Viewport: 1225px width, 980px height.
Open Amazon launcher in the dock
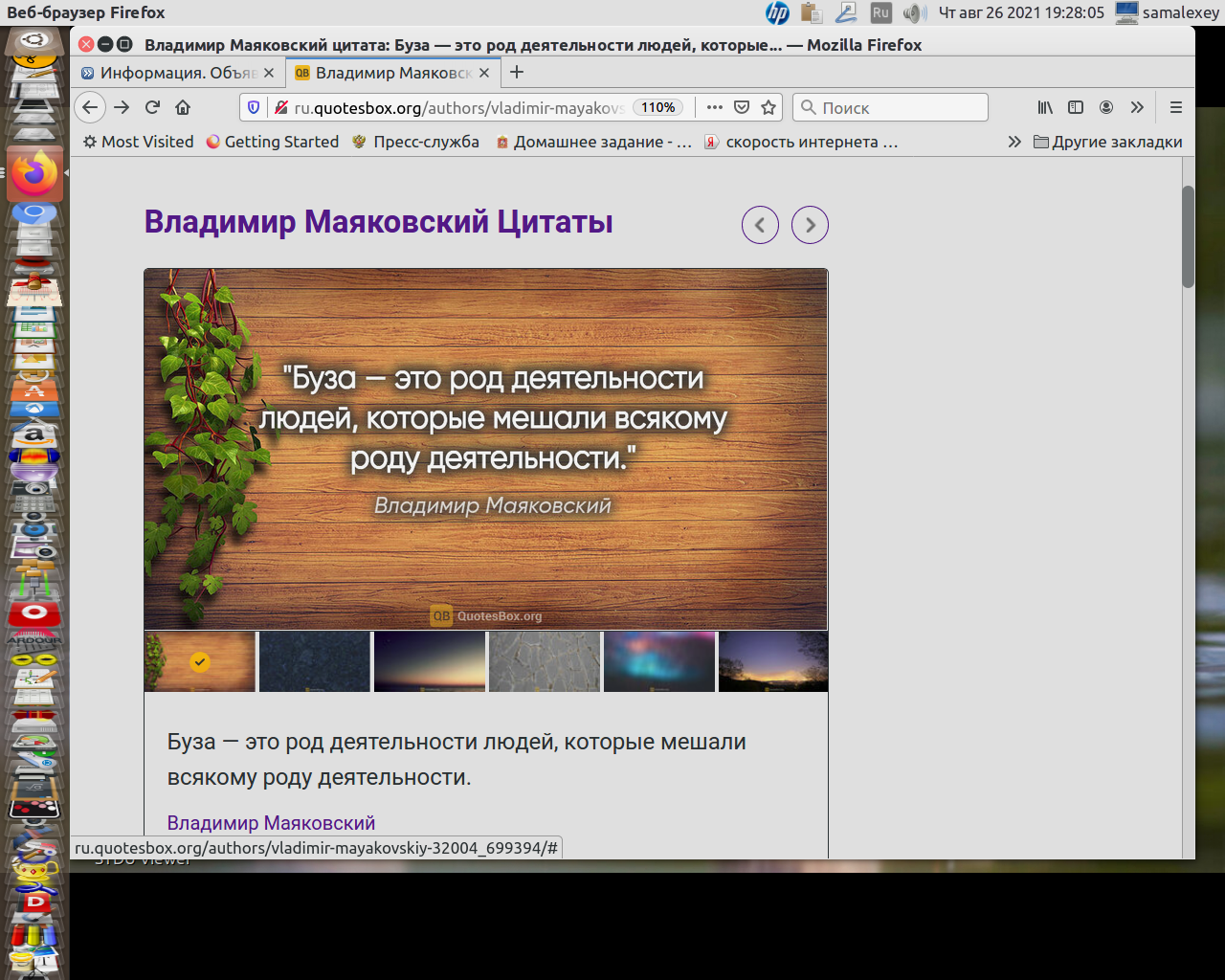(x=34, y=435)
